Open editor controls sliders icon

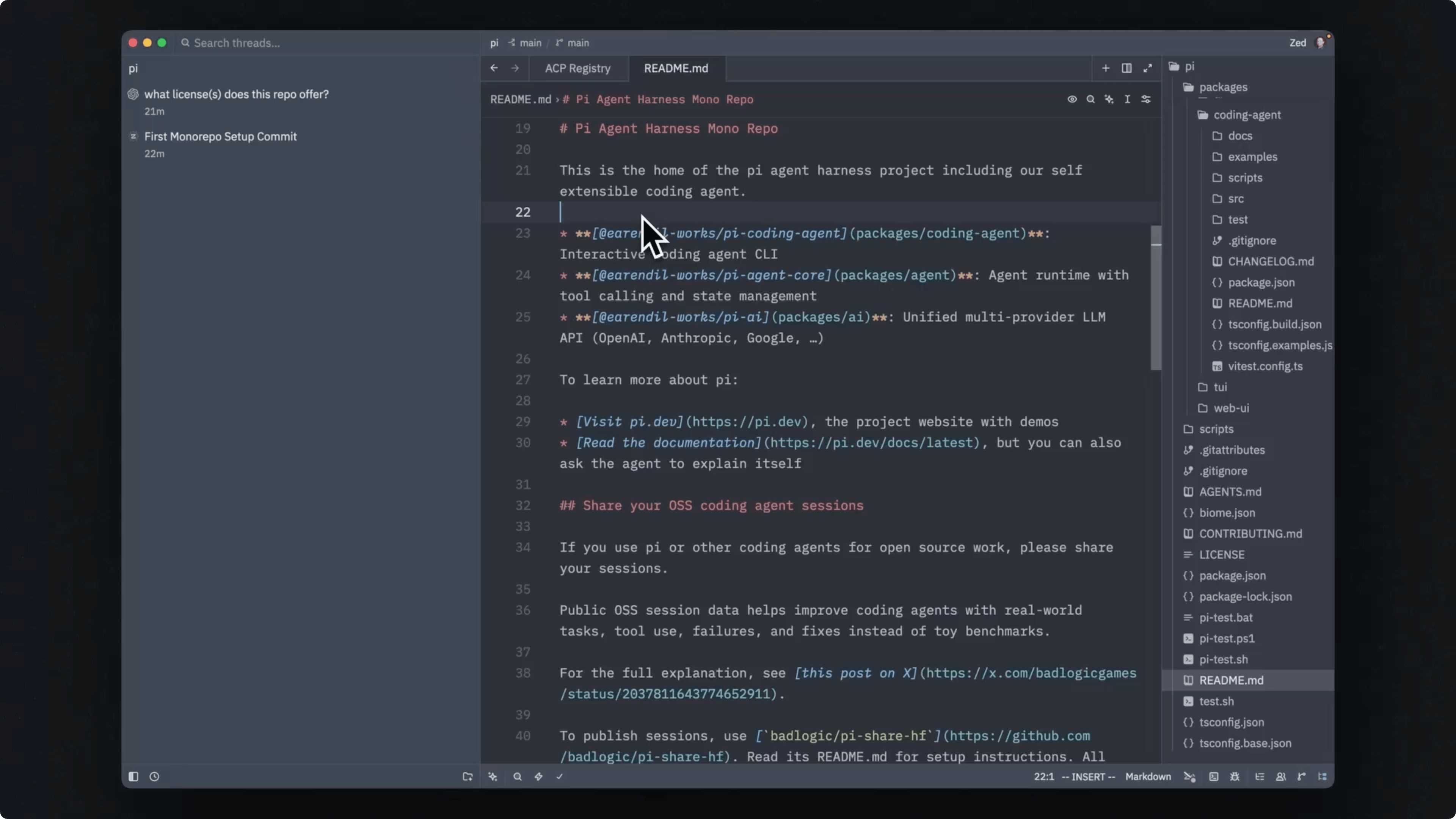1146,99
